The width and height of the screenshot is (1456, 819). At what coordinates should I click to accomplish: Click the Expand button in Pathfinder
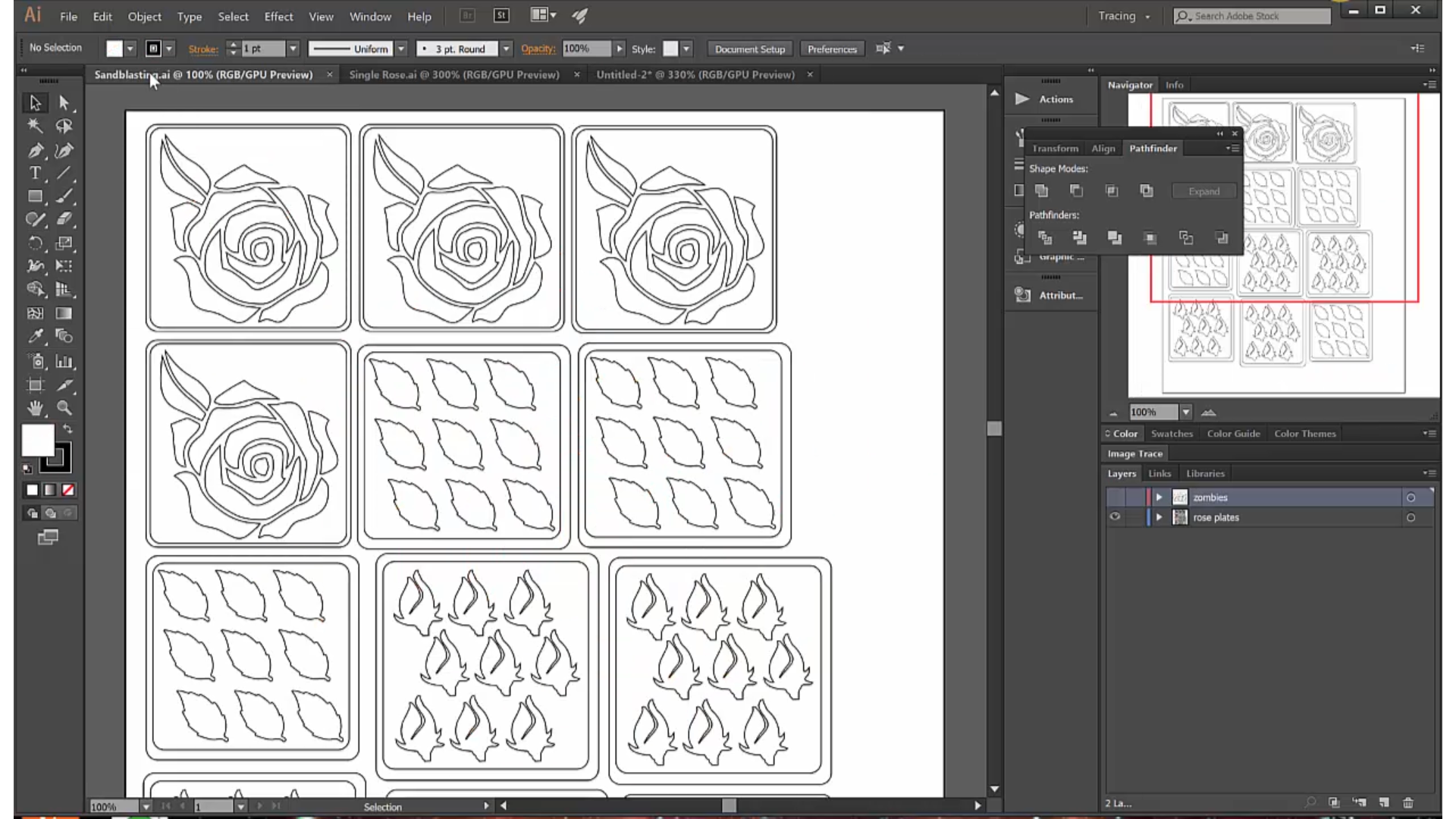pyautogui.click(x=1204, y=191)
